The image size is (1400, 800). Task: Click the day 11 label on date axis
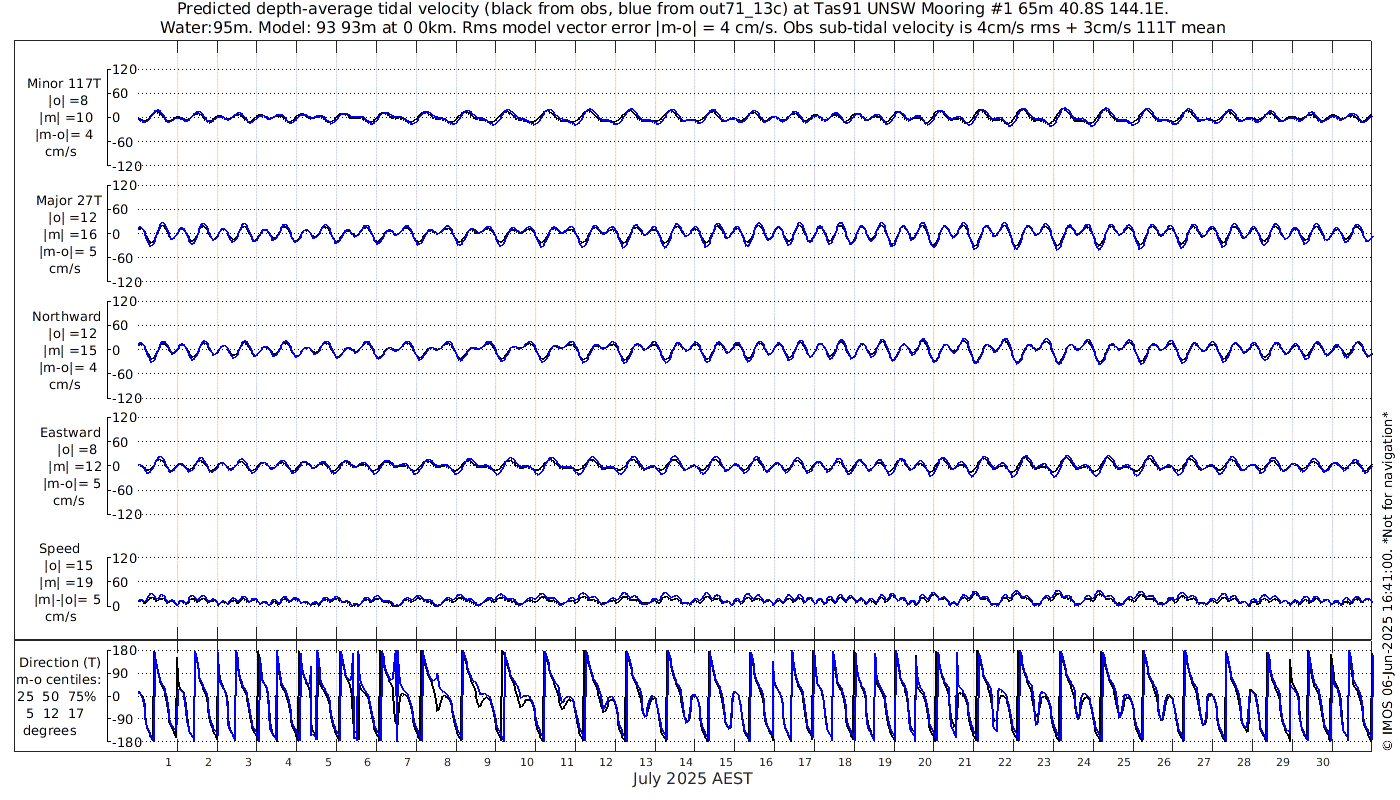(x=567, y=761)
